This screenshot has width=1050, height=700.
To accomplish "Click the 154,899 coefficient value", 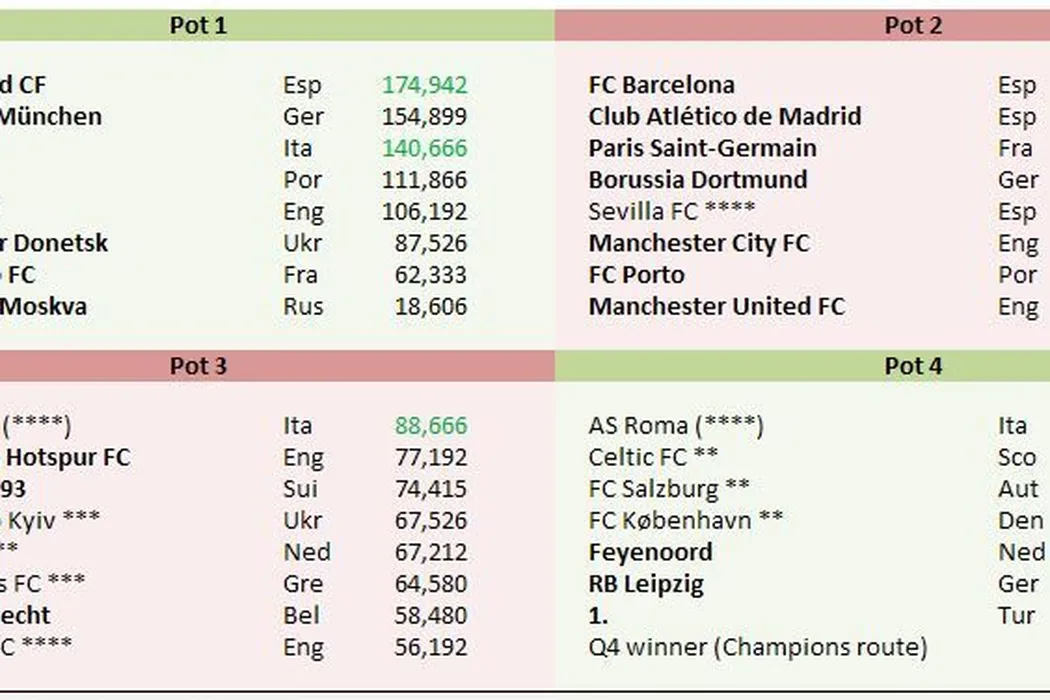I will 424,116.
